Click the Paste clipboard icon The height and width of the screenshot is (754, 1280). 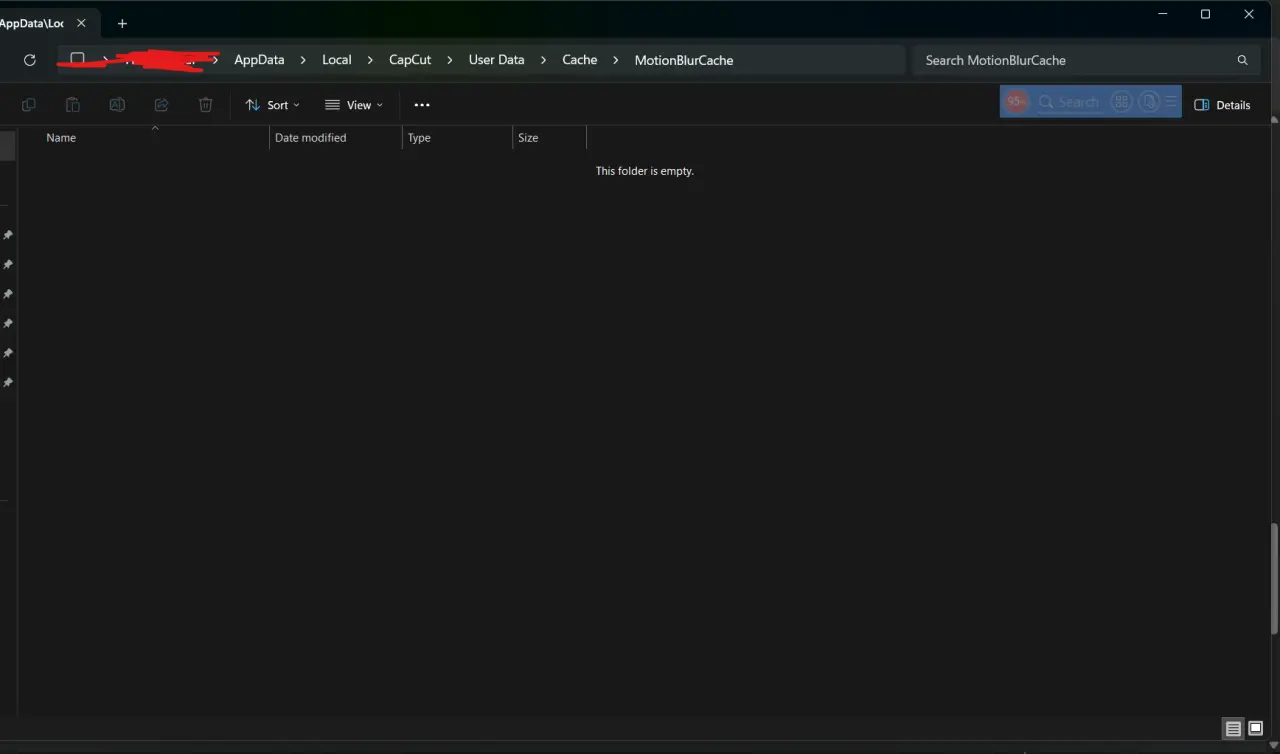(73, 105)
